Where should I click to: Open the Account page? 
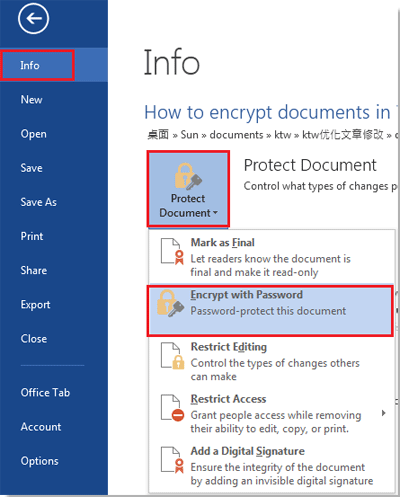(41, 427)
